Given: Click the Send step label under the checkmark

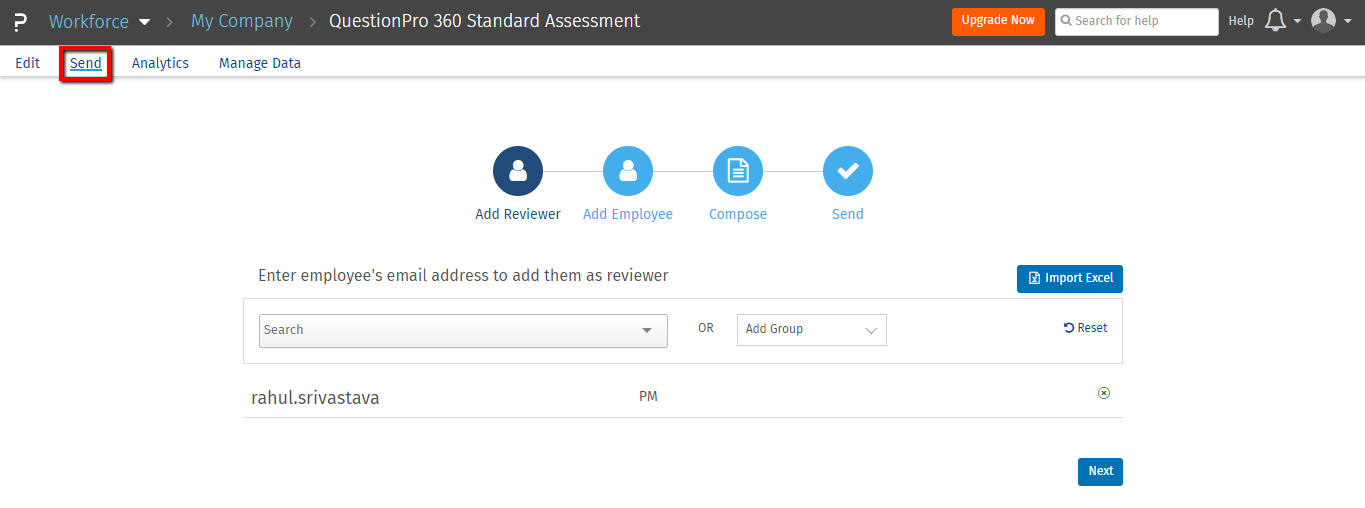Looking at the screenshot, I should [848, 214].
